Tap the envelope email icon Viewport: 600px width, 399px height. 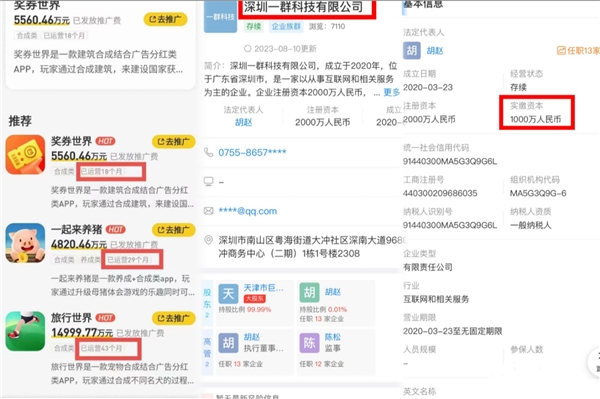click(209, 211)
